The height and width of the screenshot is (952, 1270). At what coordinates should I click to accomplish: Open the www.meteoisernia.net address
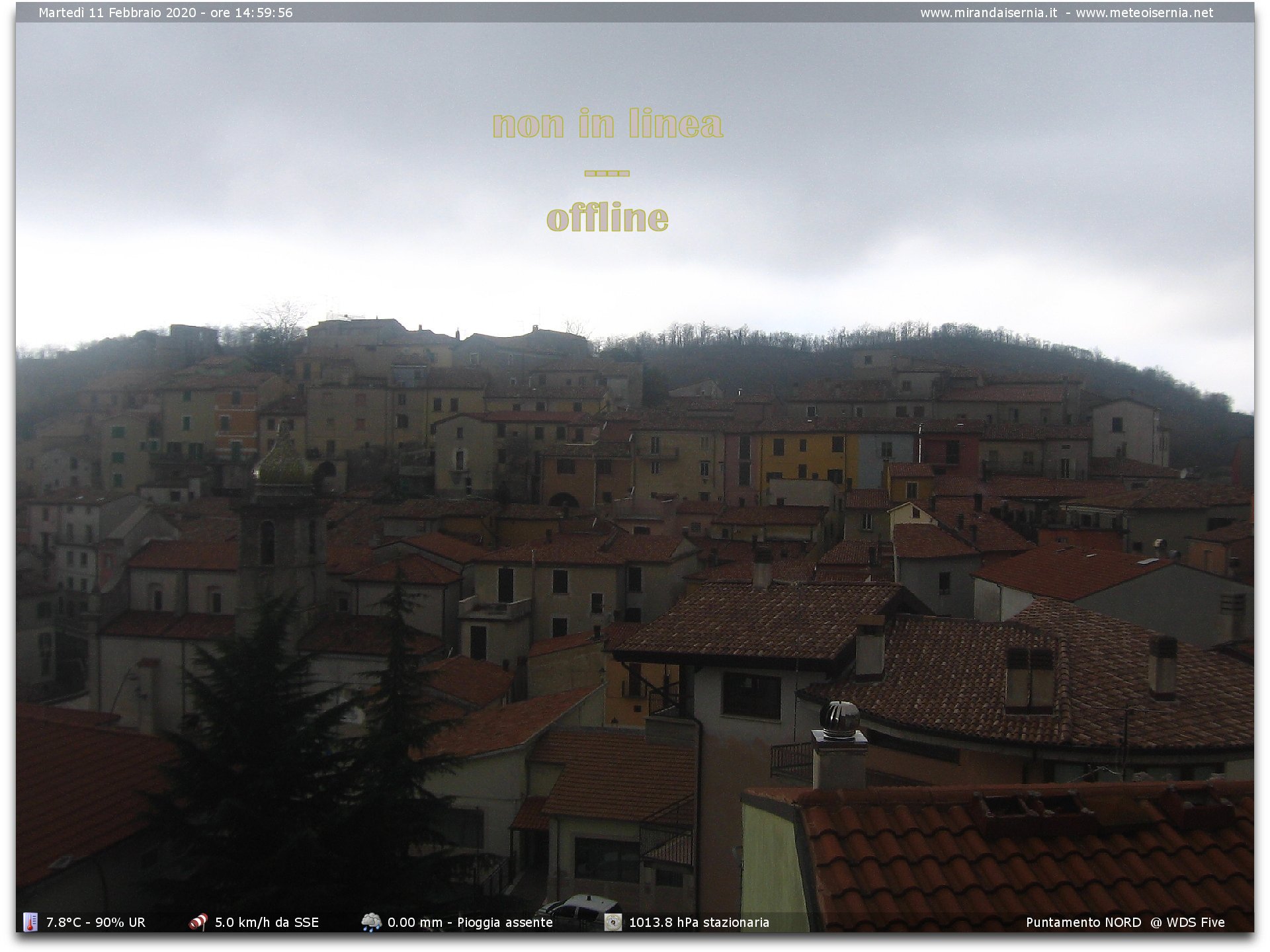pos(1144,13)
